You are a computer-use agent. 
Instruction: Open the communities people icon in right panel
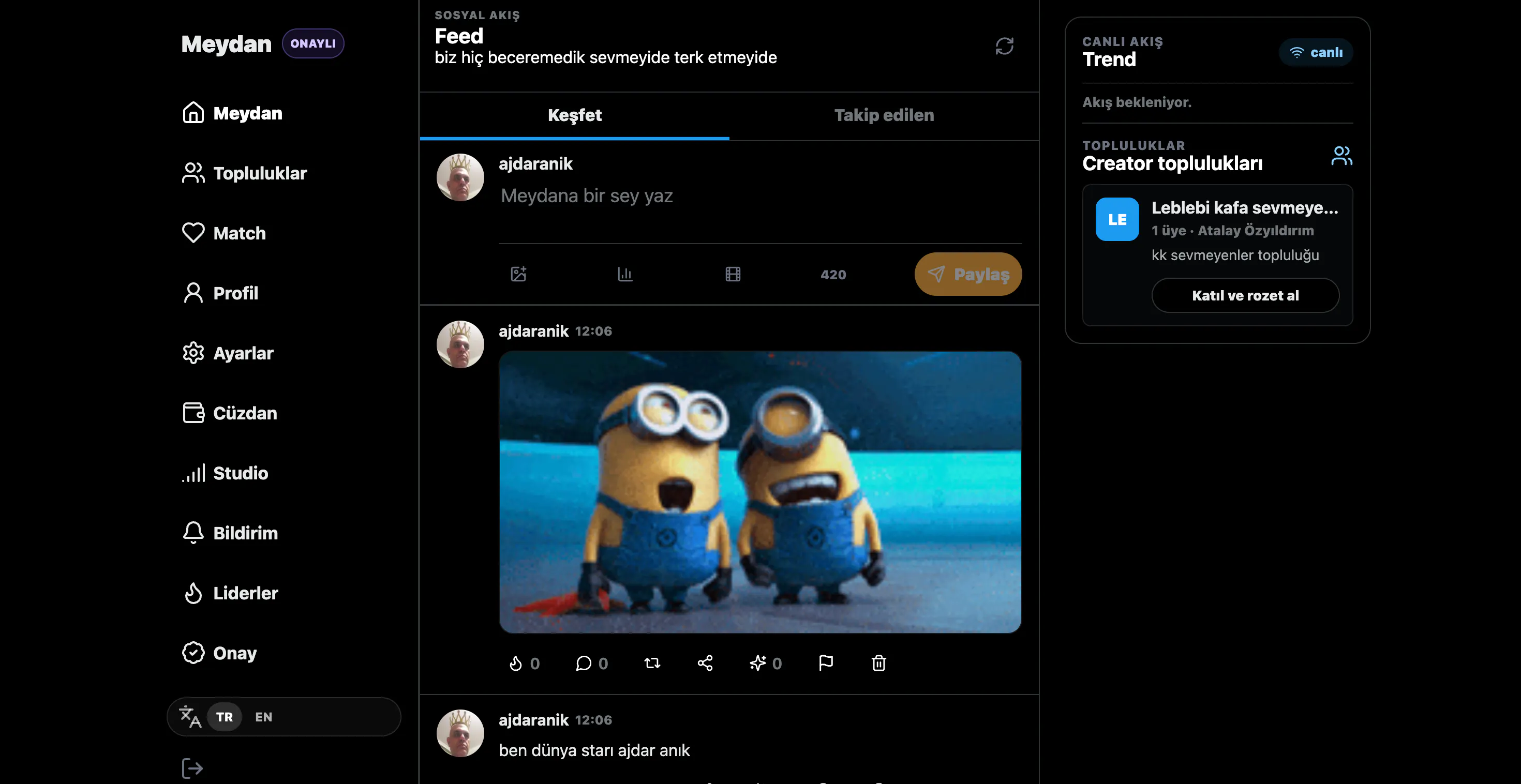point(1341,156)
